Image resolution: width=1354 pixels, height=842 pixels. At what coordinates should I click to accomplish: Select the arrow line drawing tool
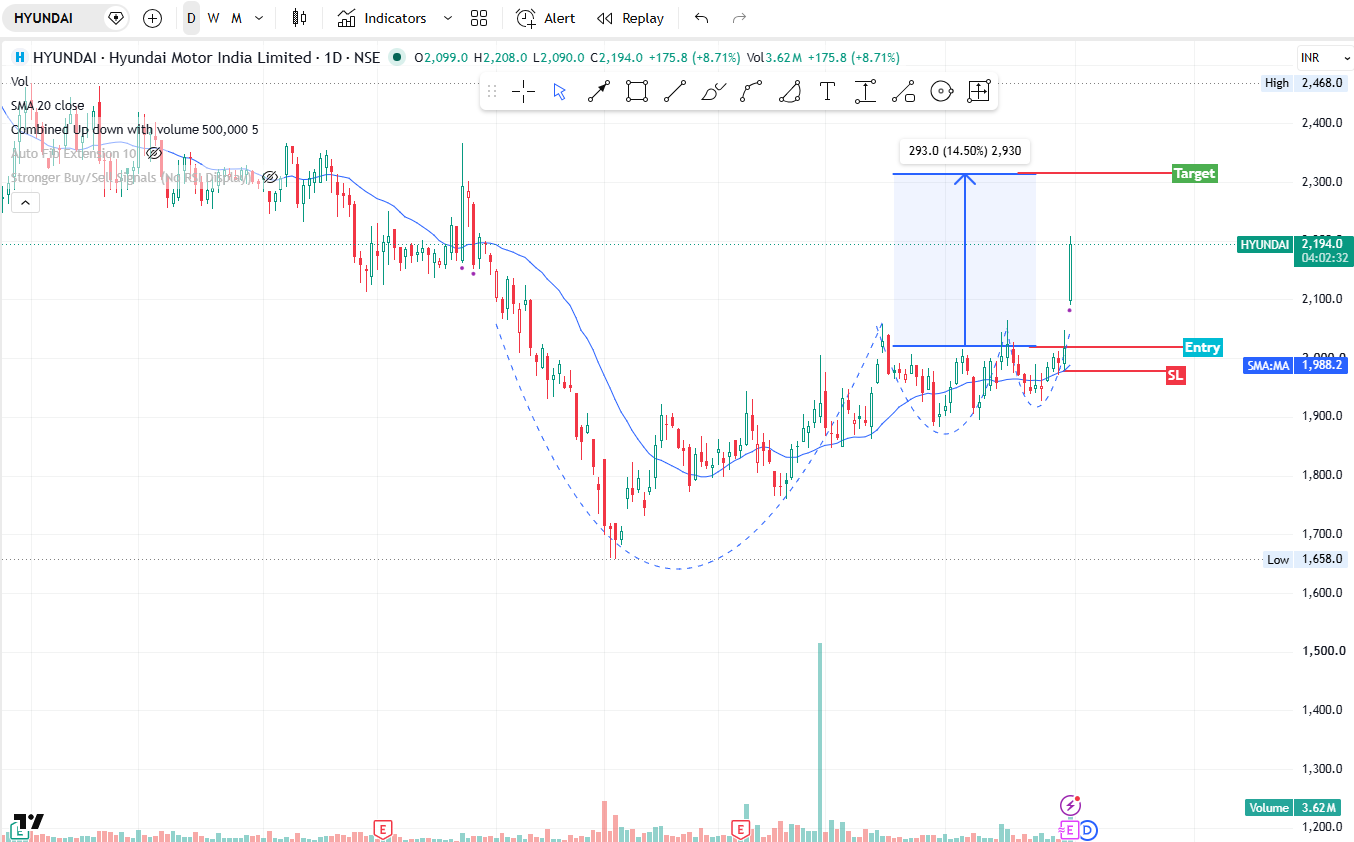click(x=598, y=92)
